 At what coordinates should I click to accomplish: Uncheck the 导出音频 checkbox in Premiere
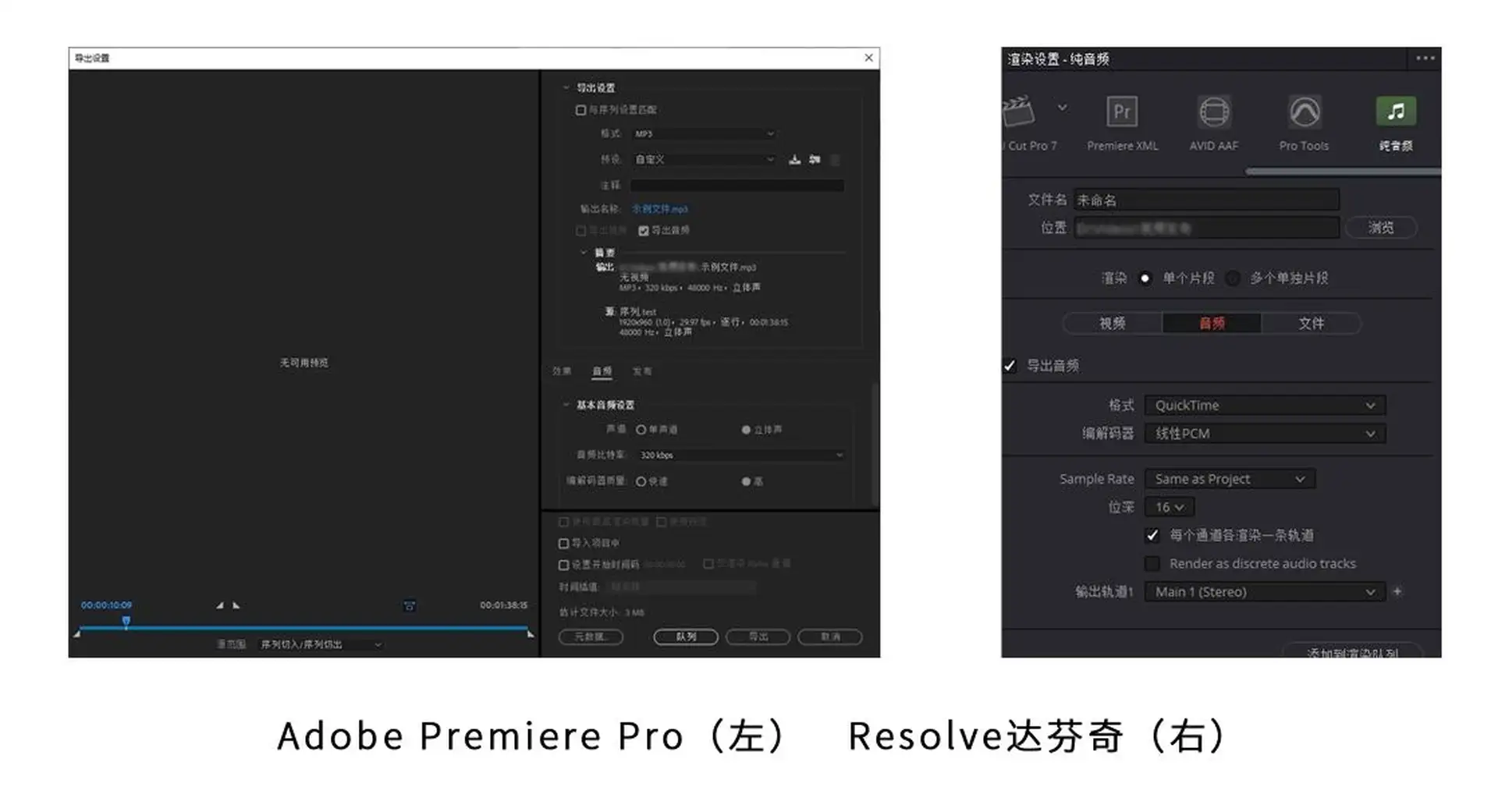click(644, 231)
